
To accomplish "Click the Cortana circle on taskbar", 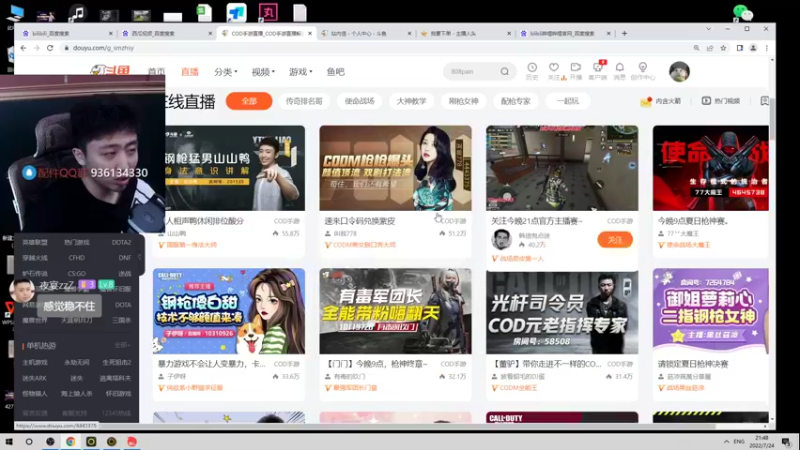I will point(29,441).
